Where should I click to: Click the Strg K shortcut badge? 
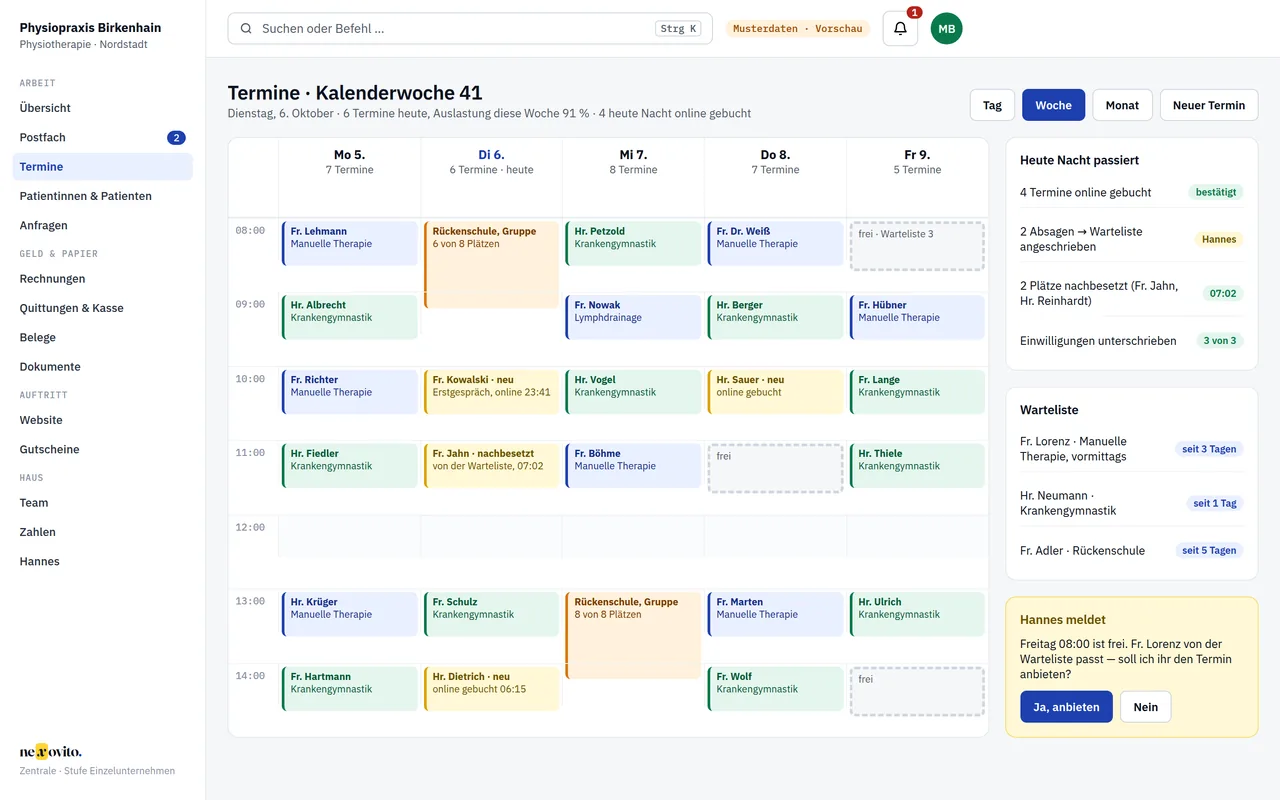point(679,29)
